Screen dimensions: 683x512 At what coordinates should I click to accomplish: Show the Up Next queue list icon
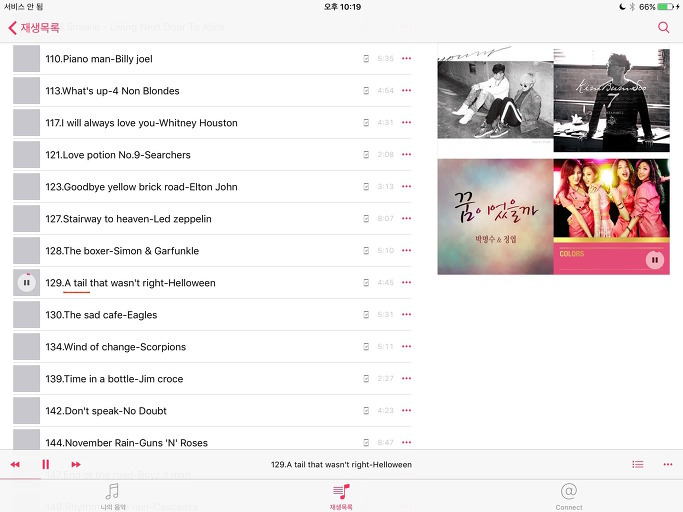click(x=638, y=465)
